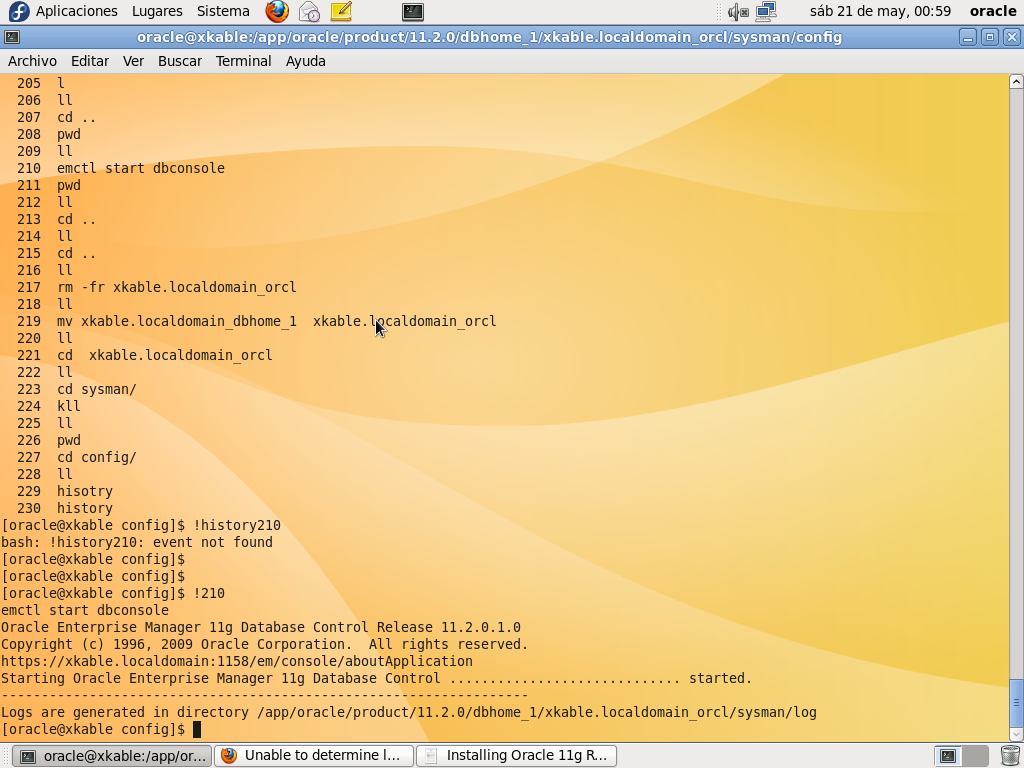
Task: Open the Buscar menu
Action: [180, 61]
